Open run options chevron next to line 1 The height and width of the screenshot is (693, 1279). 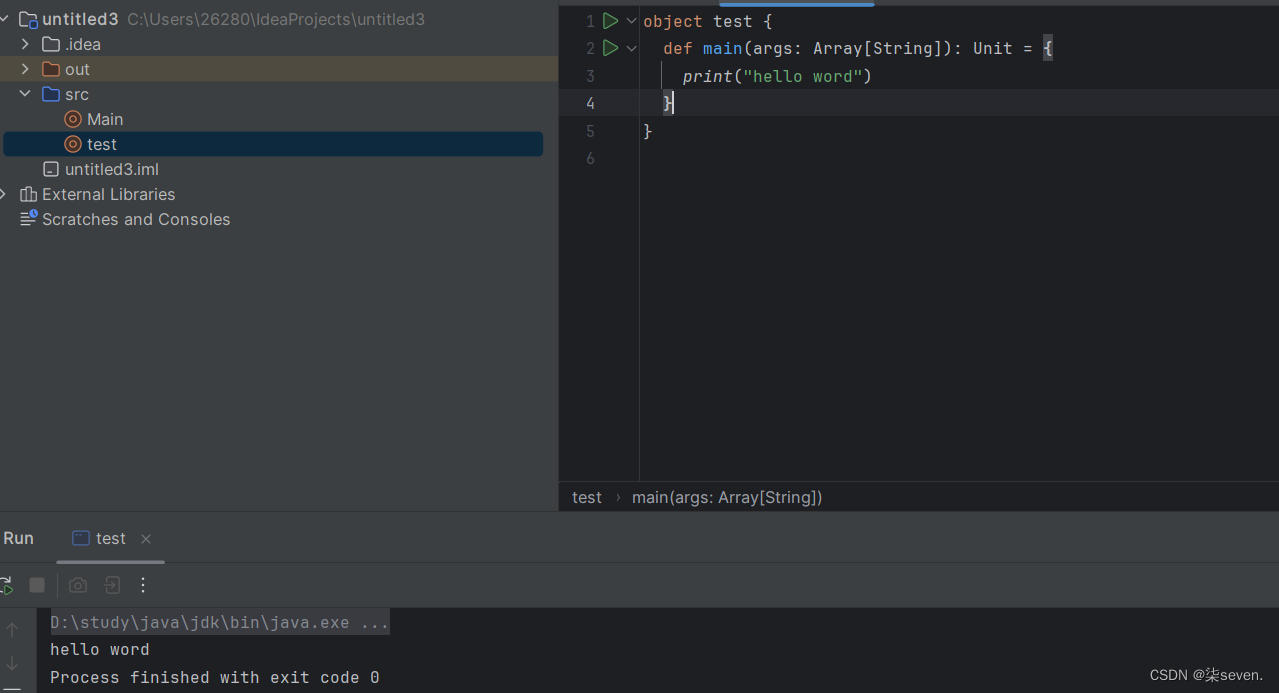pyautogui.click(x=630, y=20)
